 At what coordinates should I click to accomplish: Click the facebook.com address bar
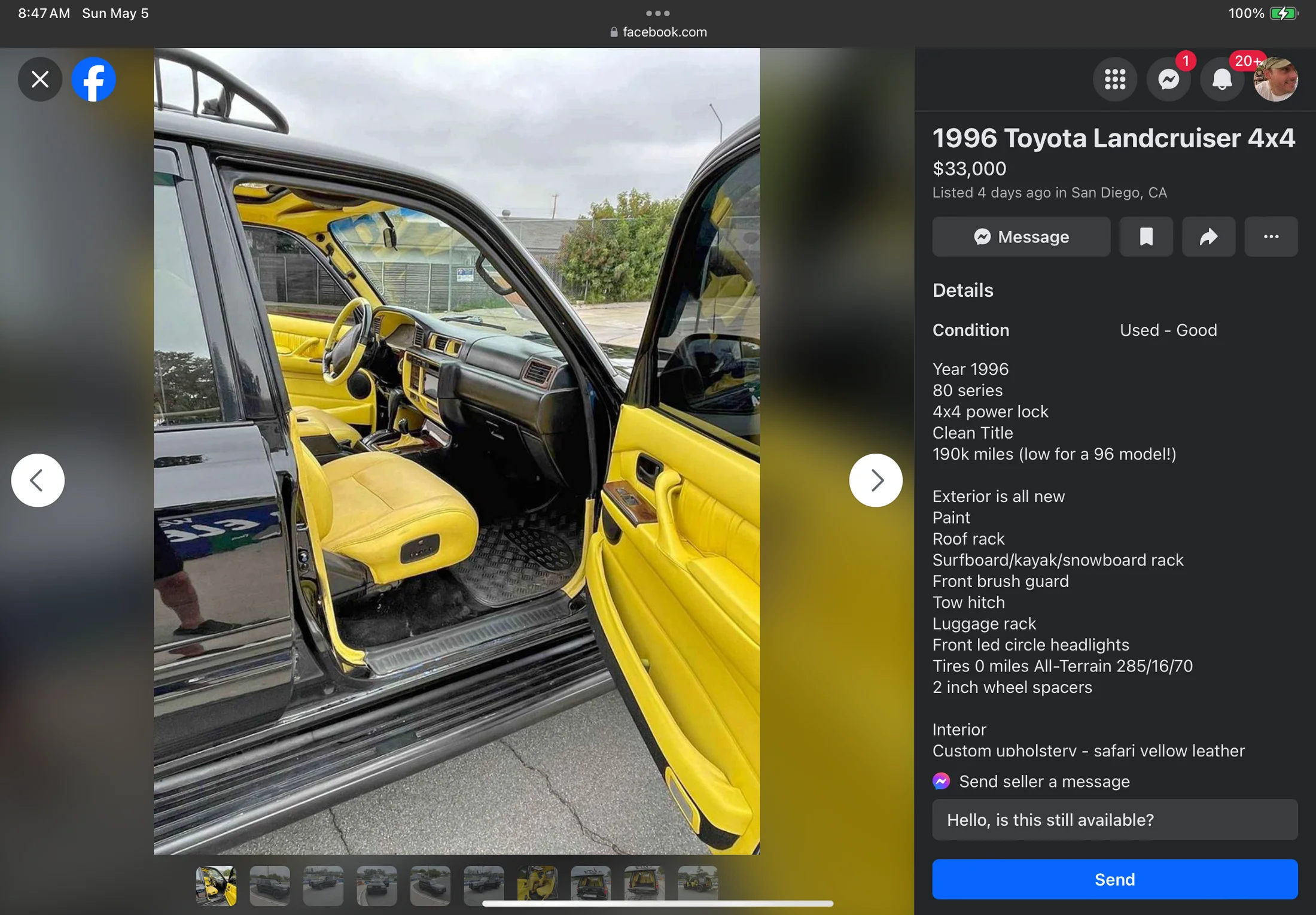click(x=658, y=32)
